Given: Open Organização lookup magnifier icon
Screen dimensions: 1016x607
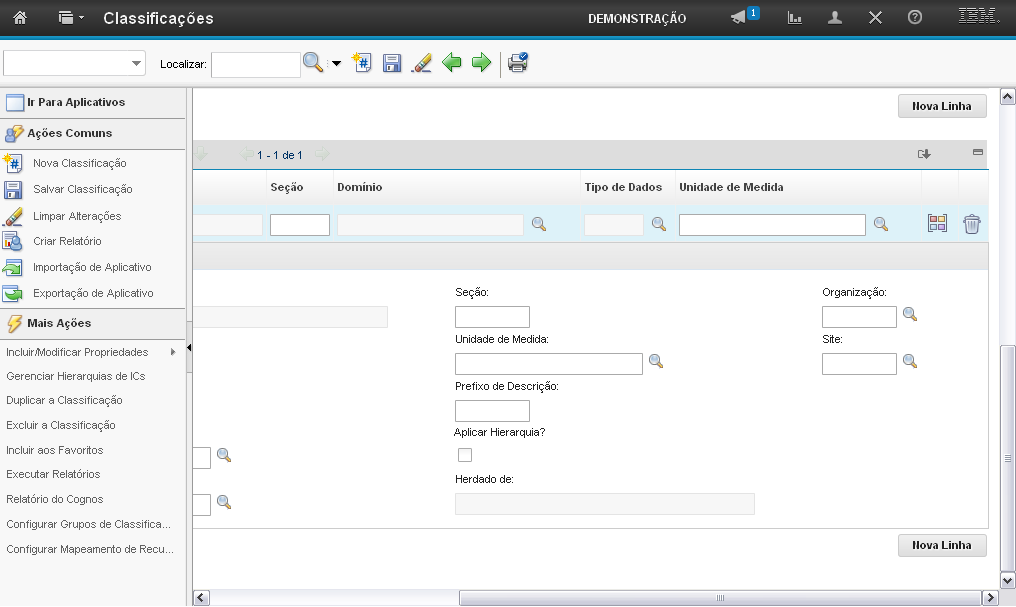Looking at the screenshot, I should pyautogui.click(x=910, y=314).
